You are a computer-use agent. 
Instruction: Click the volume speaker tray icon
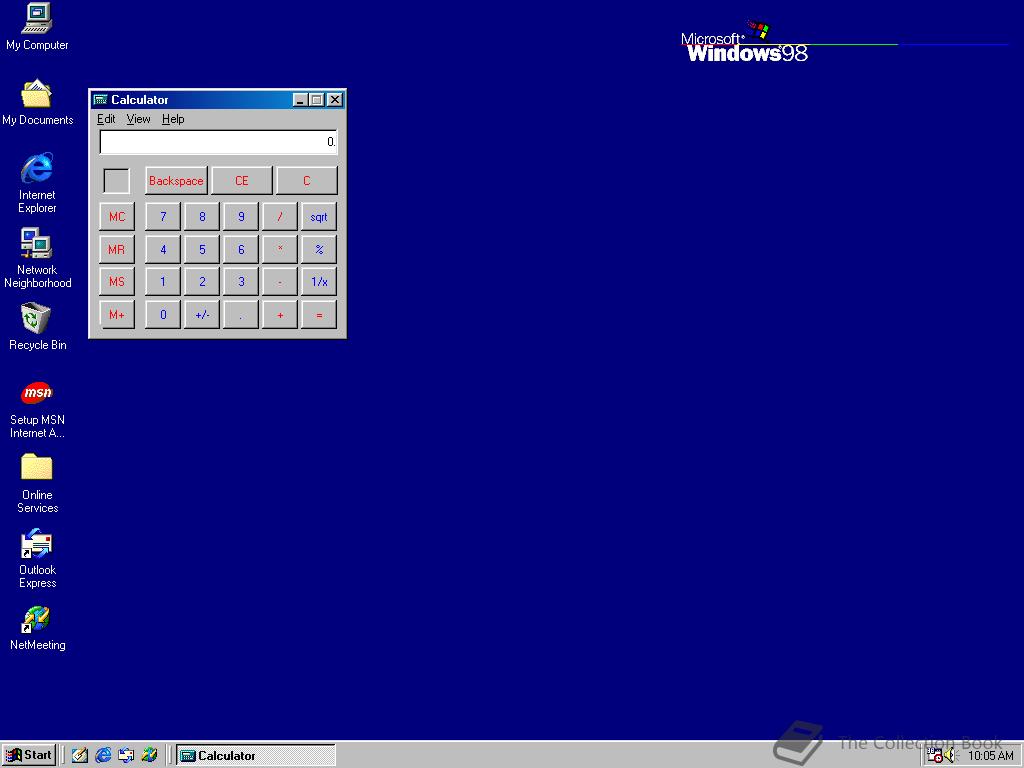[950, 756]
